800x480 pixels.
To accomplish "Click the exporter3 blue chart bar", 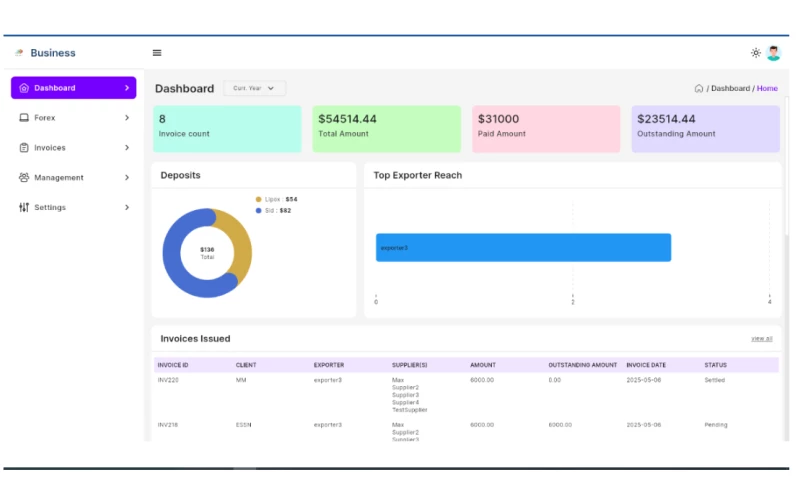I will [x=523, y=247].
